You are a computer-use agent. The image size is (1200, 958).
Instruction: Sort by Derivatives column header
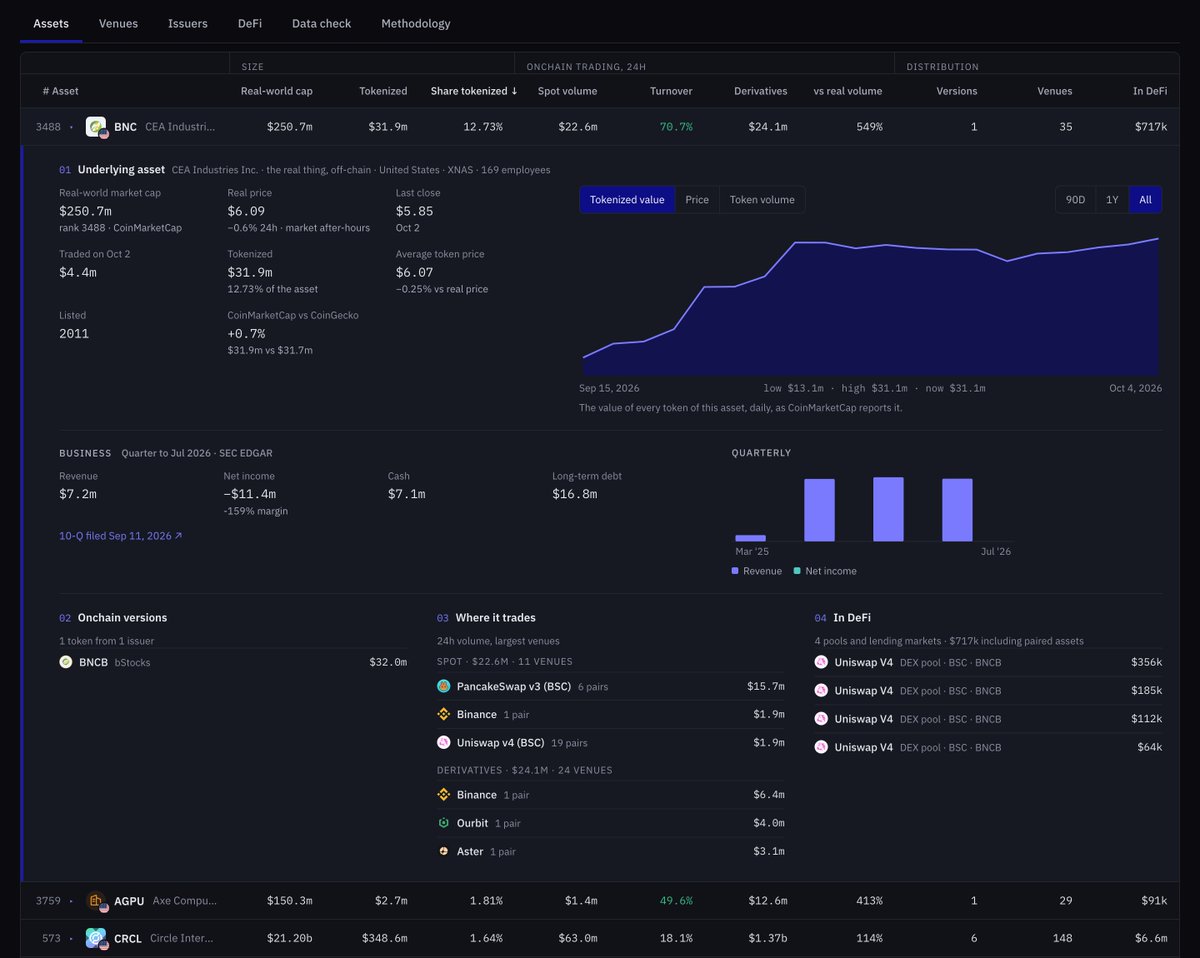tap(760, 91)
